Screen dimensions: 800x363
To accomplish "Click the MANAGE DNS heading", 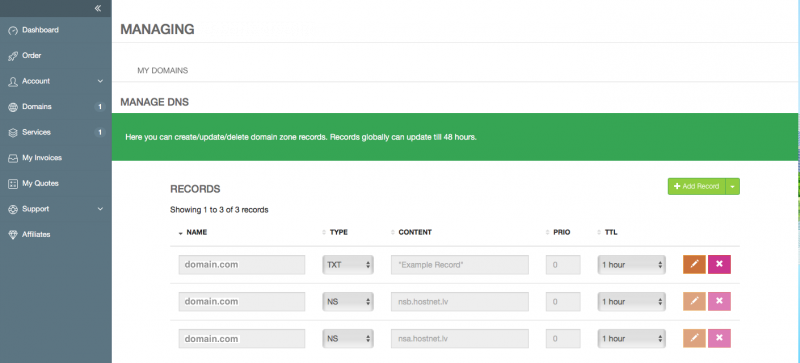I will coord(155,102).
